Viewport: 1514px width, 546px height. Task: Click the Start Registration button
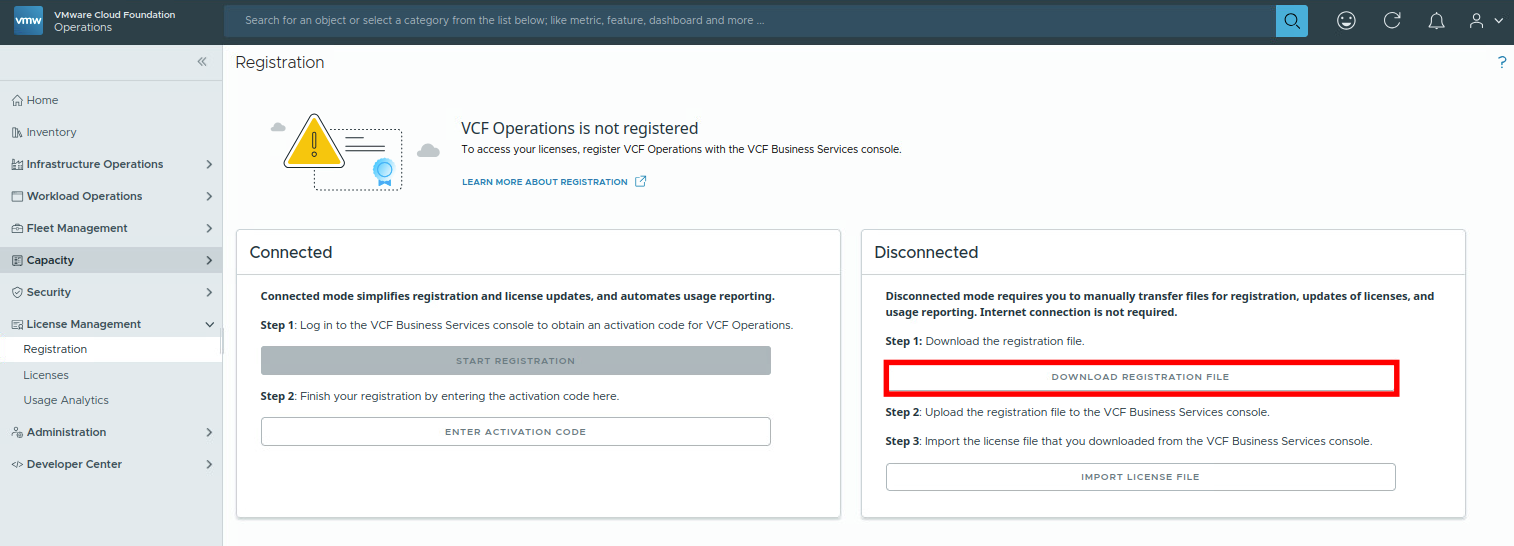tap(515, 360)
